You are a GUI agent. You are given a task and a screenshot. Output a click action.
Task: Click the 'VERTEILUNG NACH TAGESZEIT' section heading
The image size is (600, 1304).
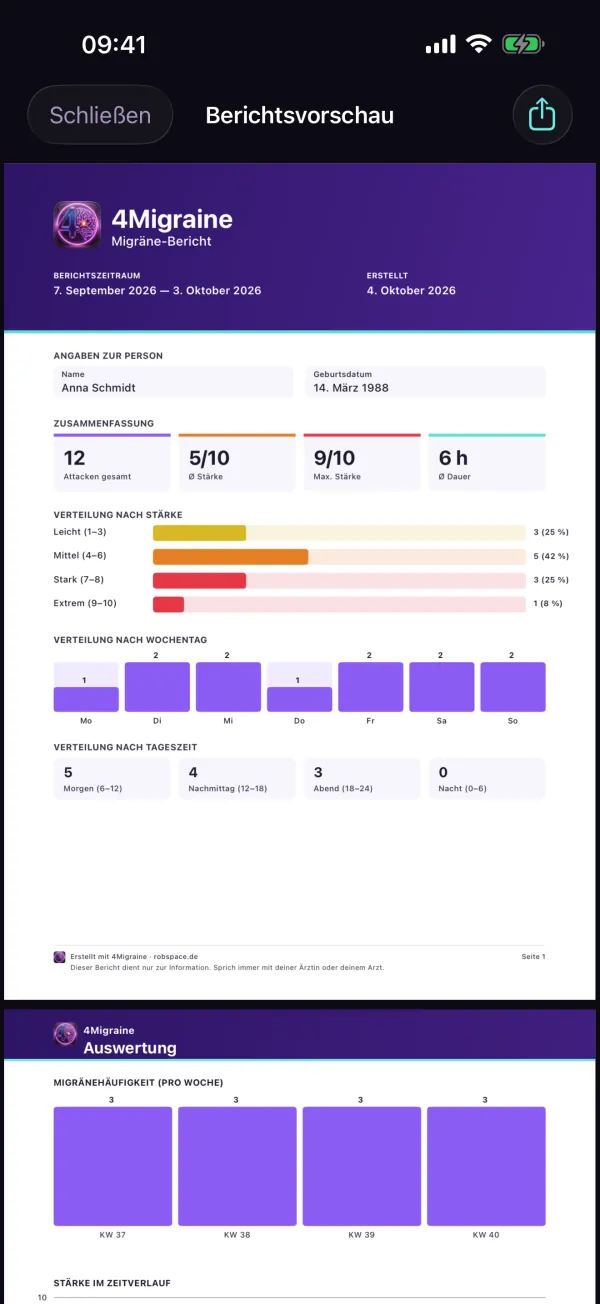[x=126, y=747]
